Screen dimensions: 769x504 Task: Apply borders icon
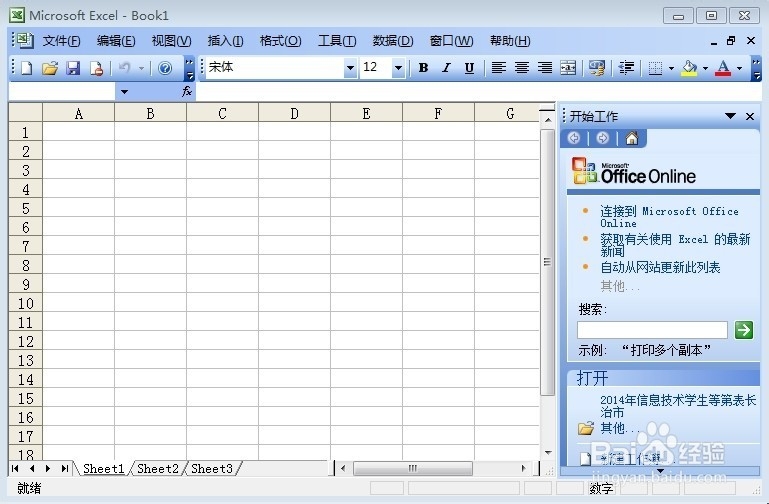pyautogui.click(x=655, y=68)
